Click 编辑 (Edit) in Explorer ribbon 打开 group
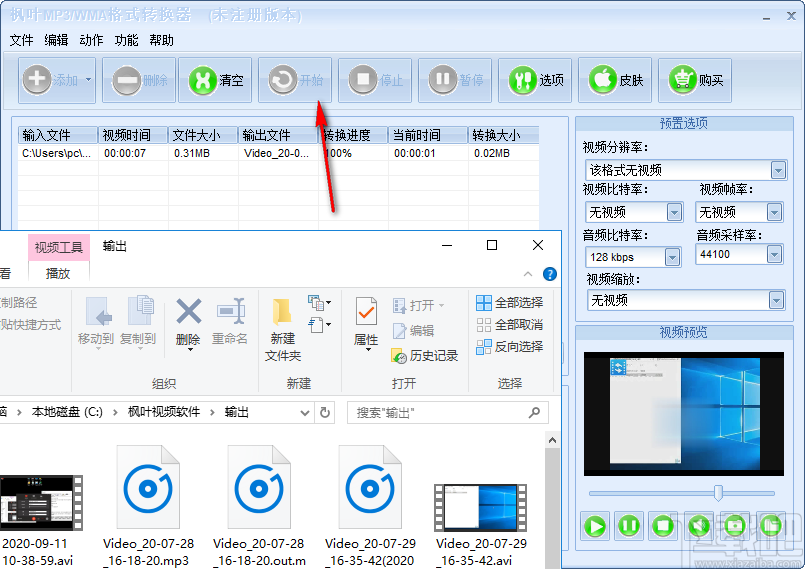The image size is (805, 569). click(x=414, y=331)
